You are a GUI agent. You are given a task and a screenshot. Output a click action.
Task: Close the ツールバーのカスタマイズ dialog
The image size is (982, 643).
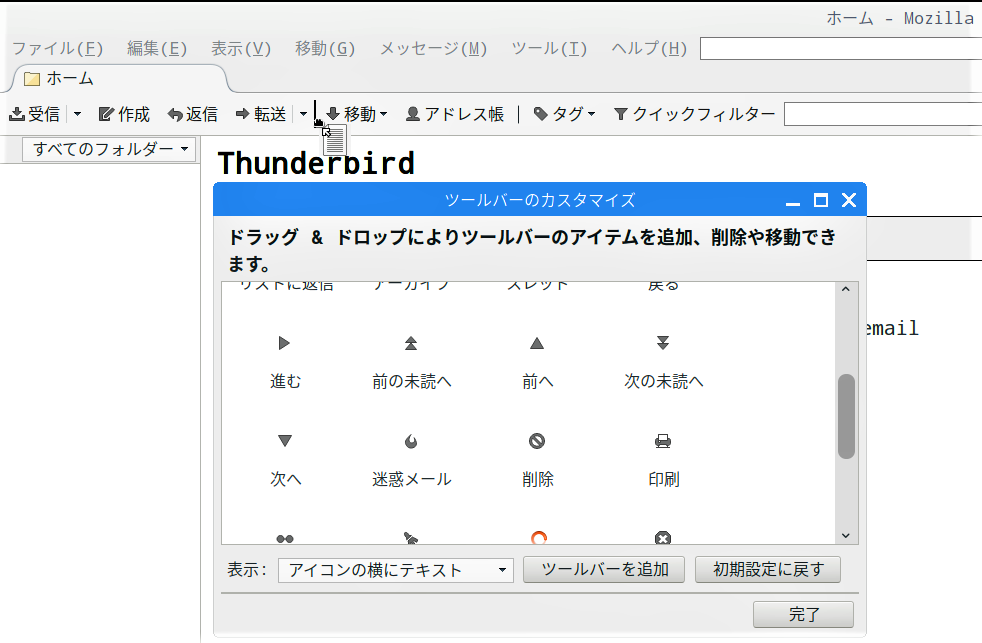click(849, 200)
